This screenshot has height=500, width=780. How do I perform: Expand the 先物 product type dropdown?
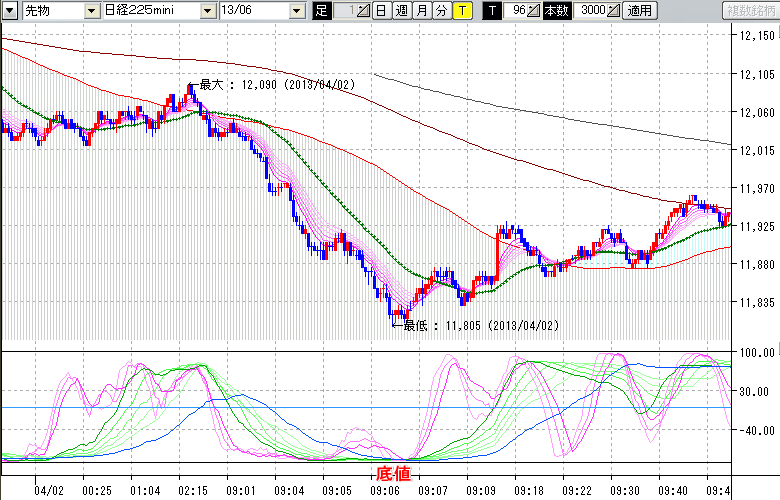[92, 11]
